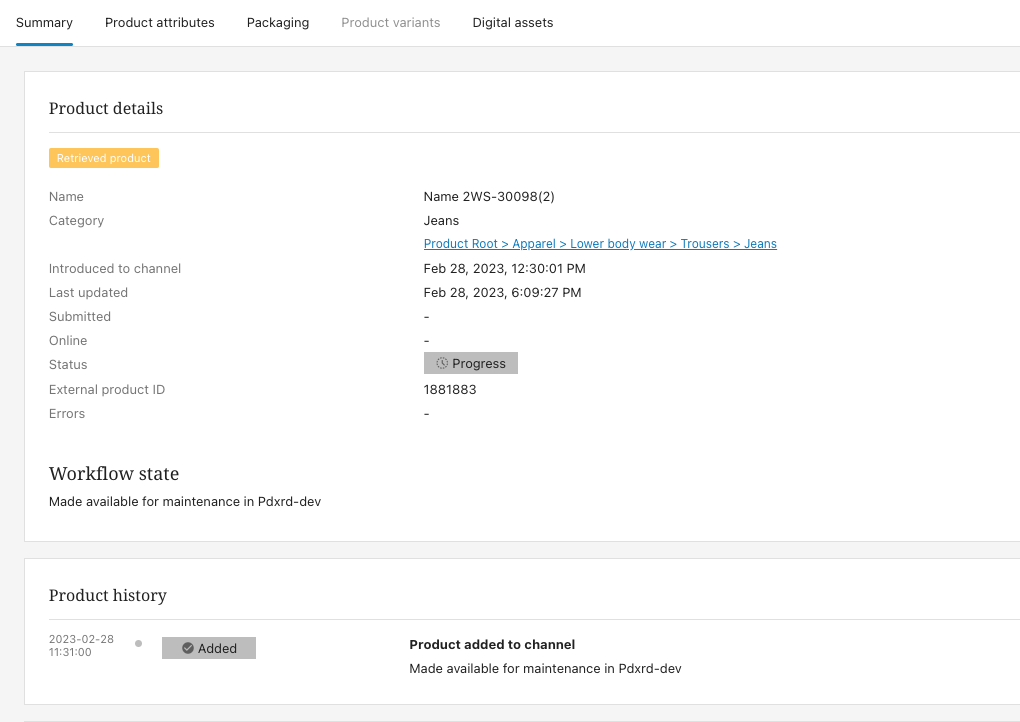Click the Product history heading

coord(108,596)
